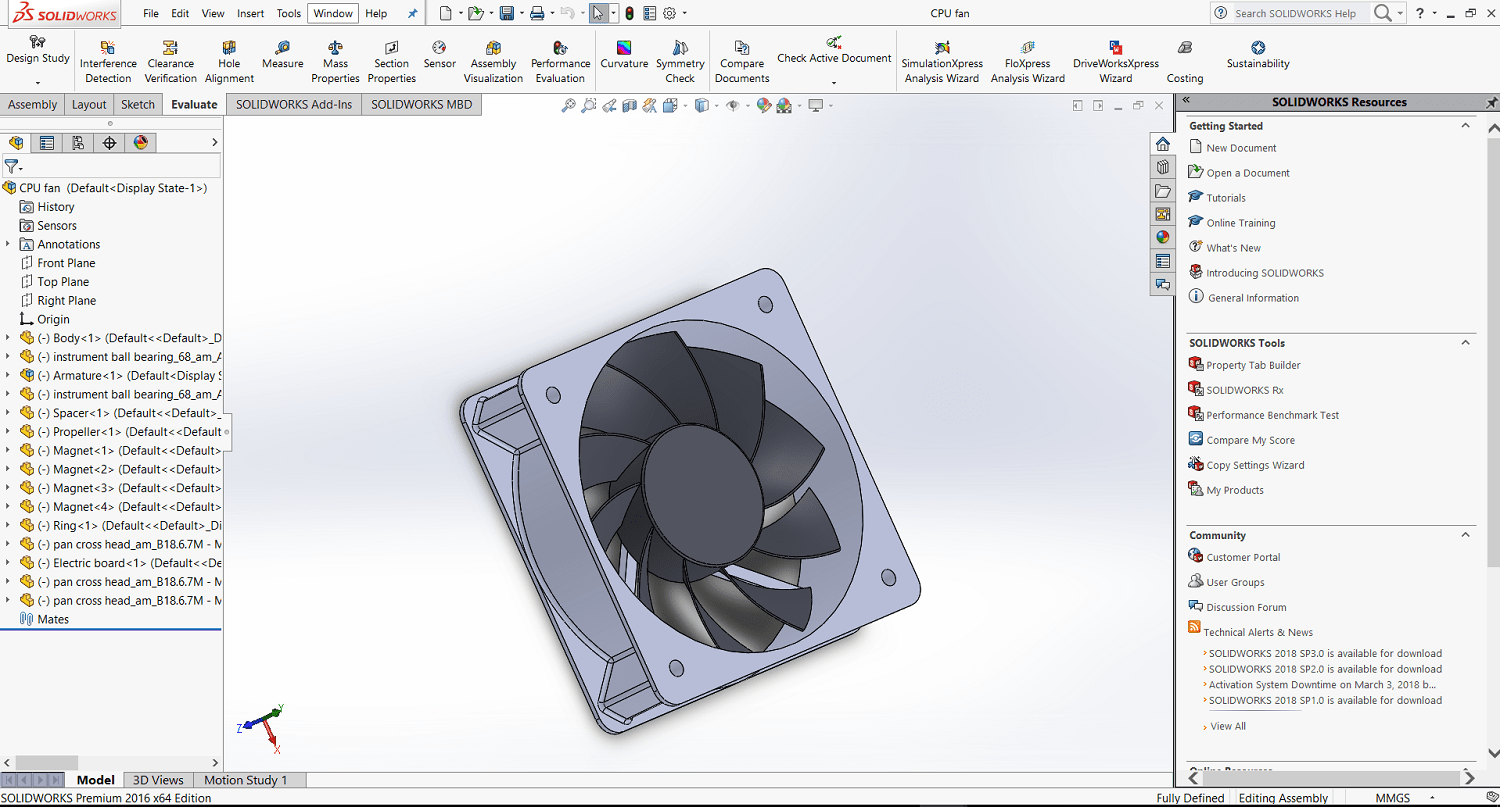The height and width of the screenshot is (807, 1500).
Task: Open the Customer Portal link
Action: (x=1243, y=557)
